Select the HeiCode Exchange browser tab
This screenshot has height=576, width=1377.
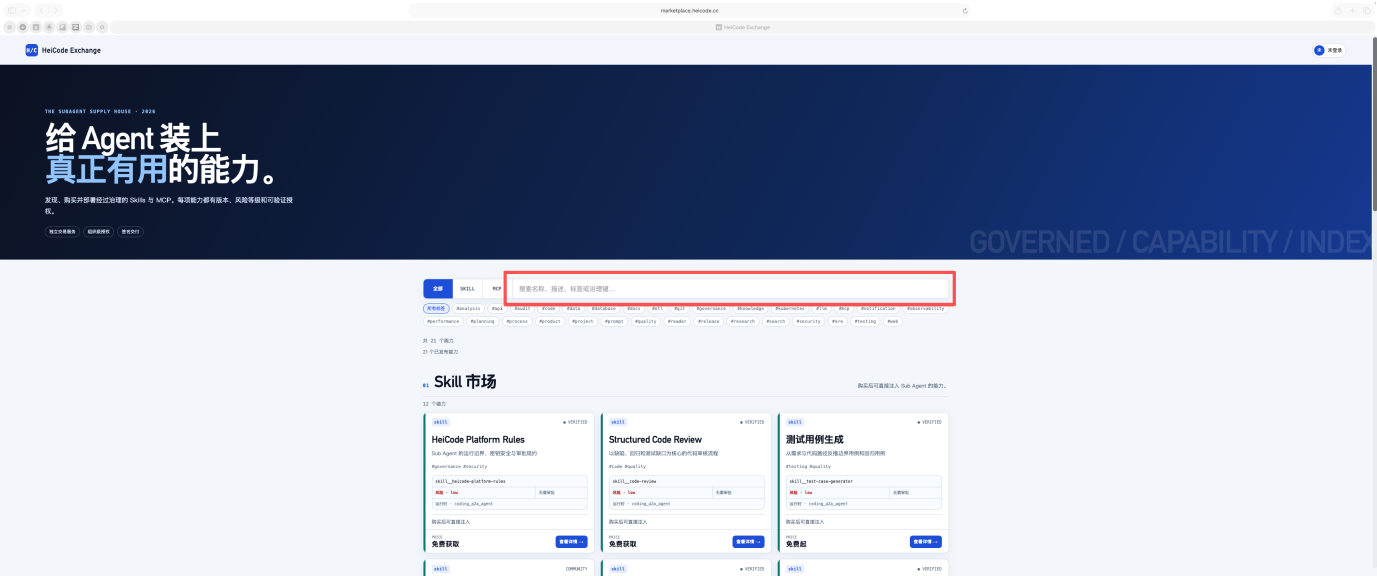[743, 27]
